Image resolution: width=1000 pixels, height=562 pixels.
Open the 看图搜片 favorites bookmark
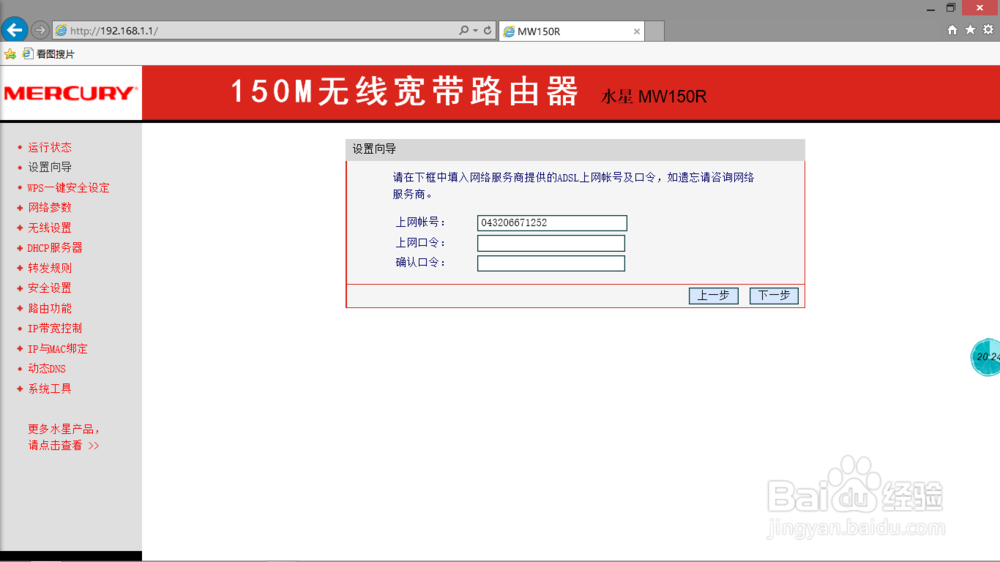[48, 54]
